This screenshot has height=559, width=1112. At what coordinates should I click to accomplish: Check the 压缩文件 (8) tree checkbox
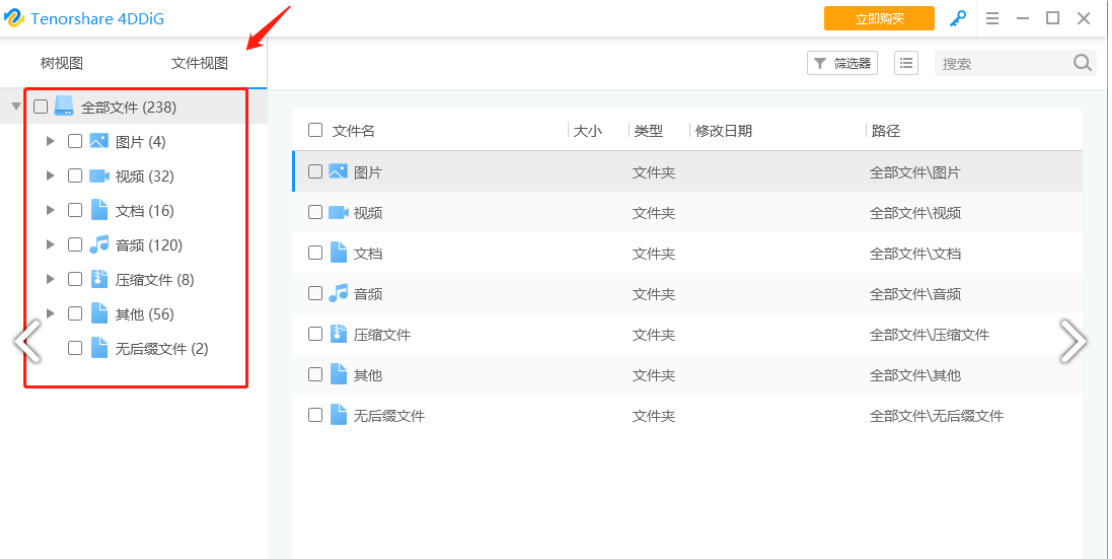pos(74,279)
